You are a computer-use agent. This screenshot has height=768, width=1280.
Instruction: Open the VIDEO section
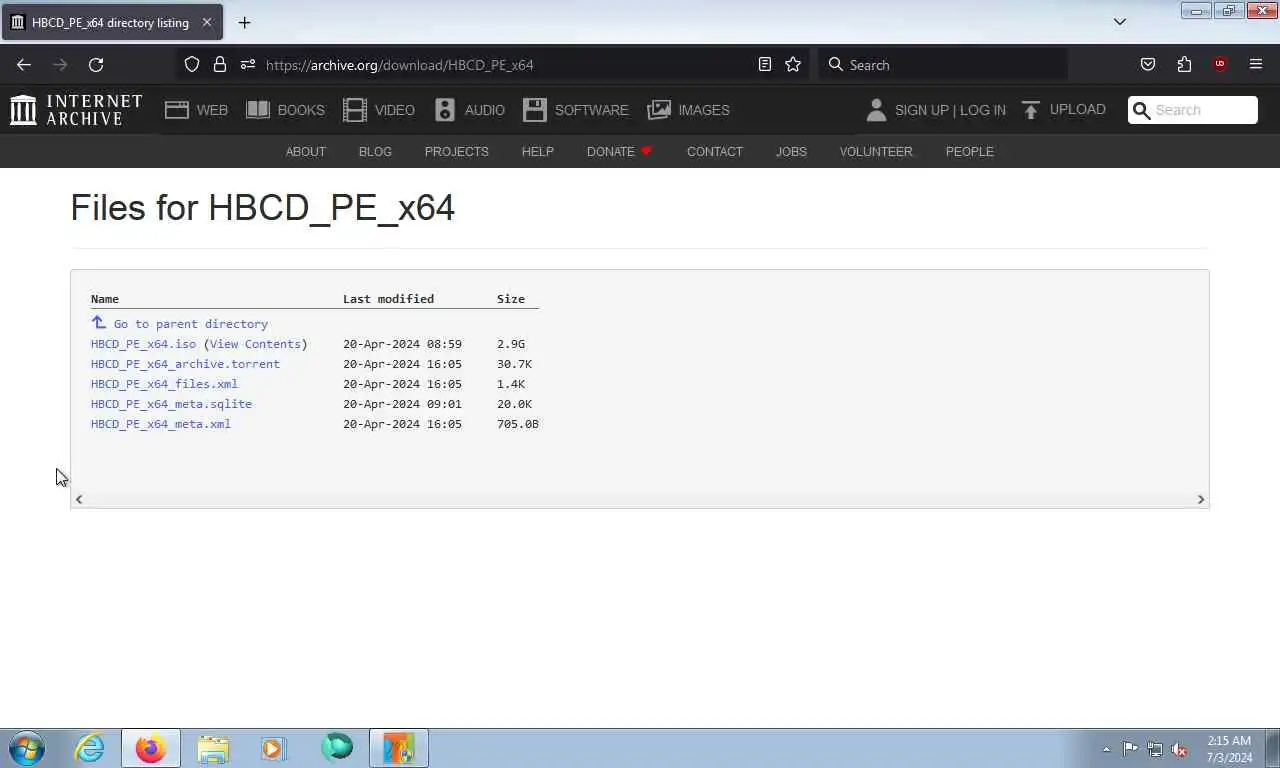pos(379,110)
